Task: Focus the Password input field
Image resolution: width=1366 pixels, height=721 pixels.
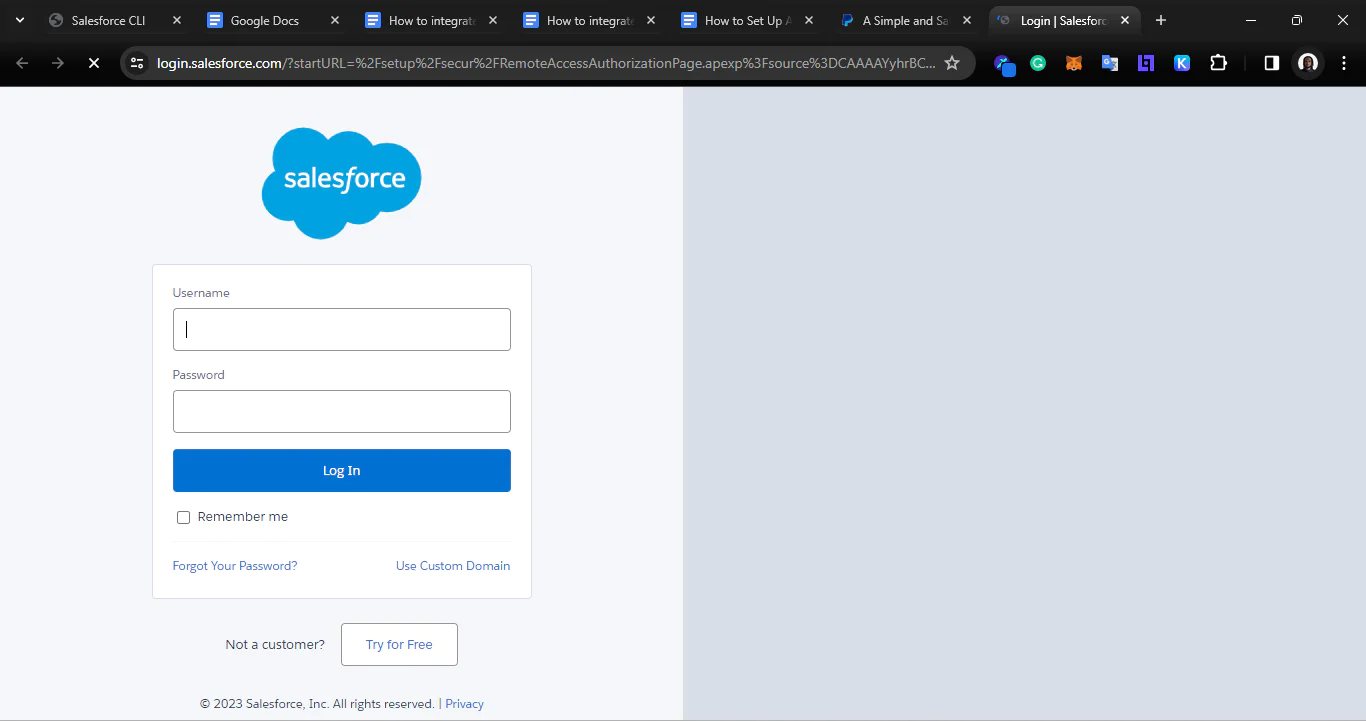Action: pos(342,411)
